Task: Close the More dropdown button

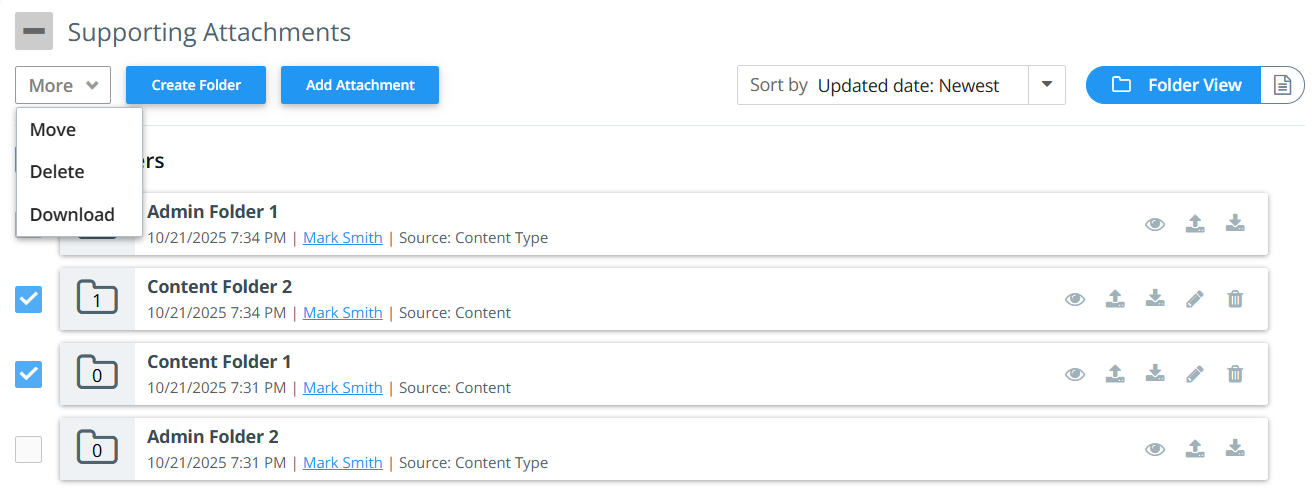Action: click(63, 86)
